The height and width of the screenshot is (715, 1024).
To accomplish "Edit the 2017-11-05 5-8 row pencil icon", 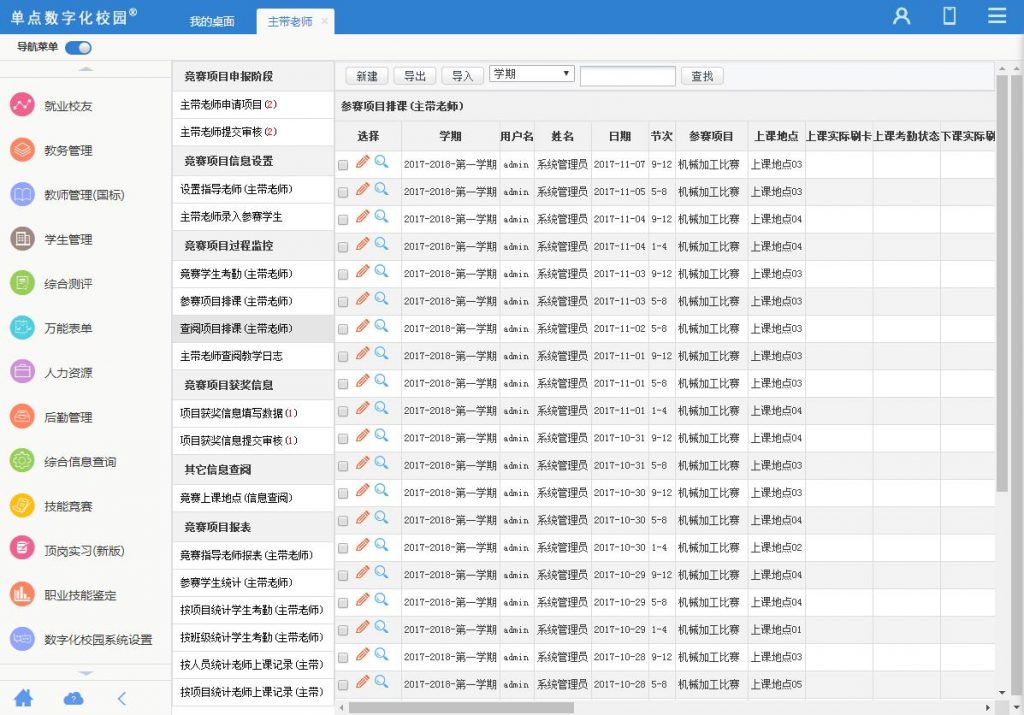I will (x=362, y=189).
